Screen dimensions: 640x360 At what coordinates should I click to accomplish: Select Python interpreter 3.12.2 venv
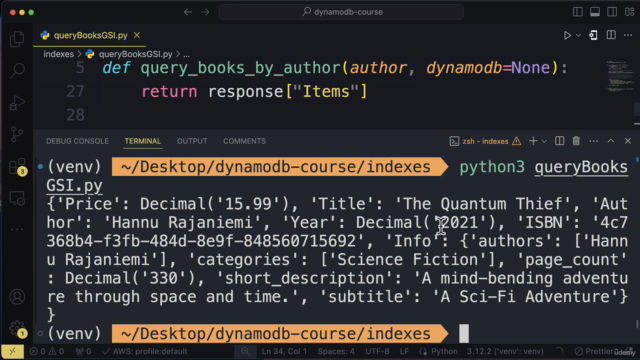click(505, 351)
